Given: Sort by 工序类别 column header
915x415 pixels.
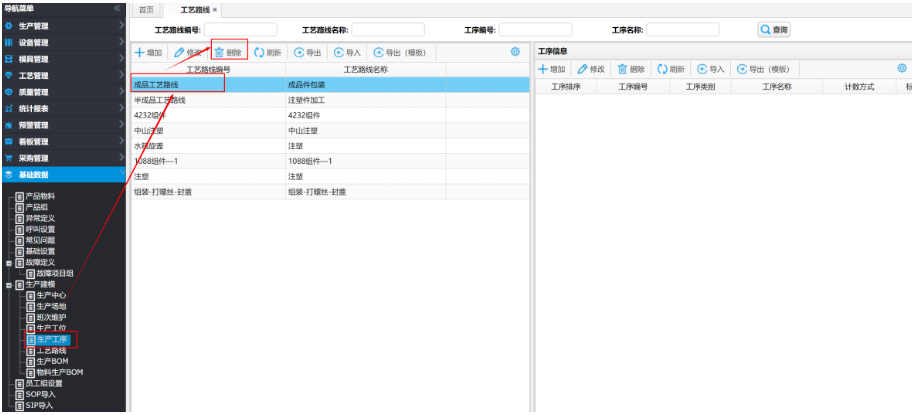Looking at the screenshot, I should click(700, 87).
